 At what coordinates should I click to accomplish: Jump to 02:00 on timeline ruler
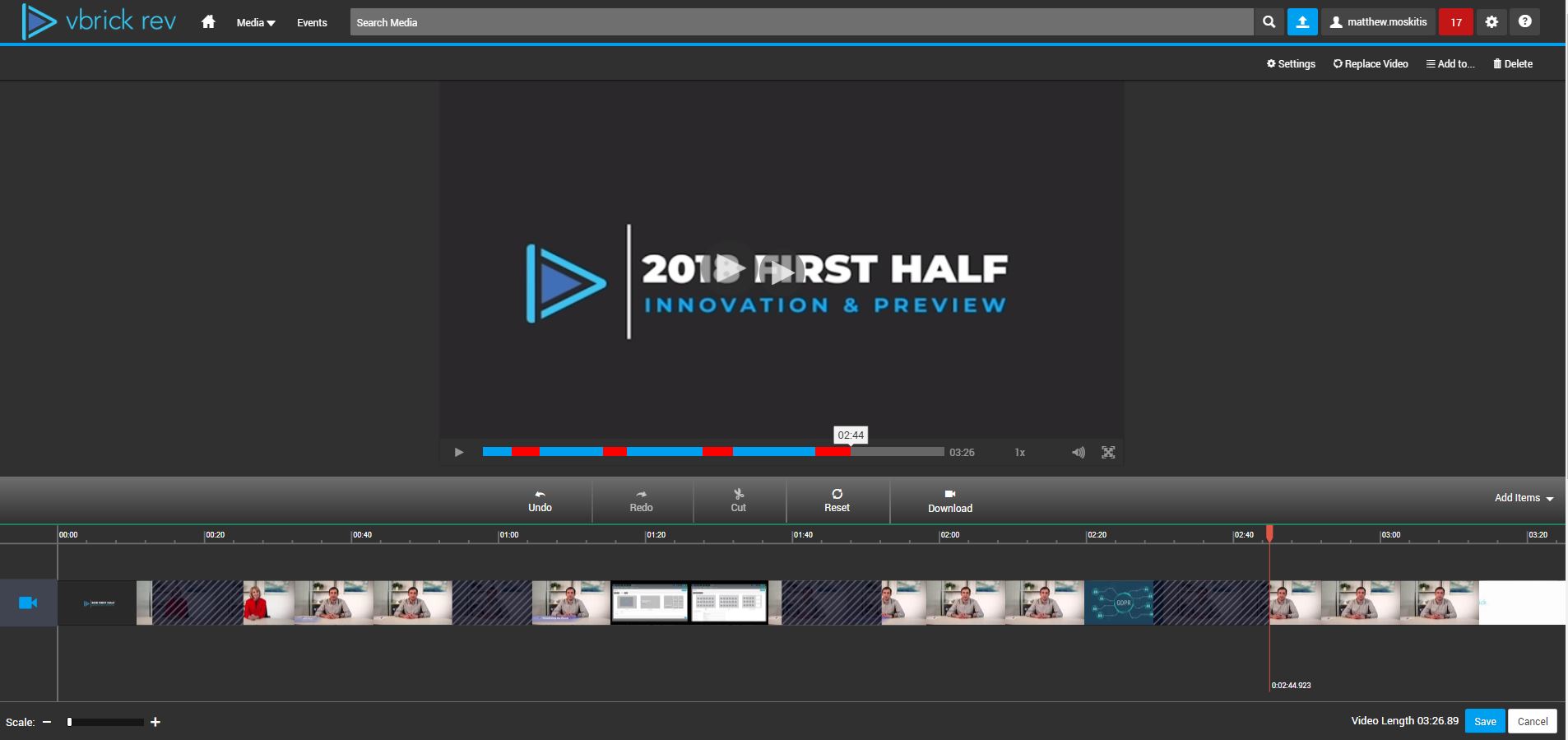click(950, 535)
